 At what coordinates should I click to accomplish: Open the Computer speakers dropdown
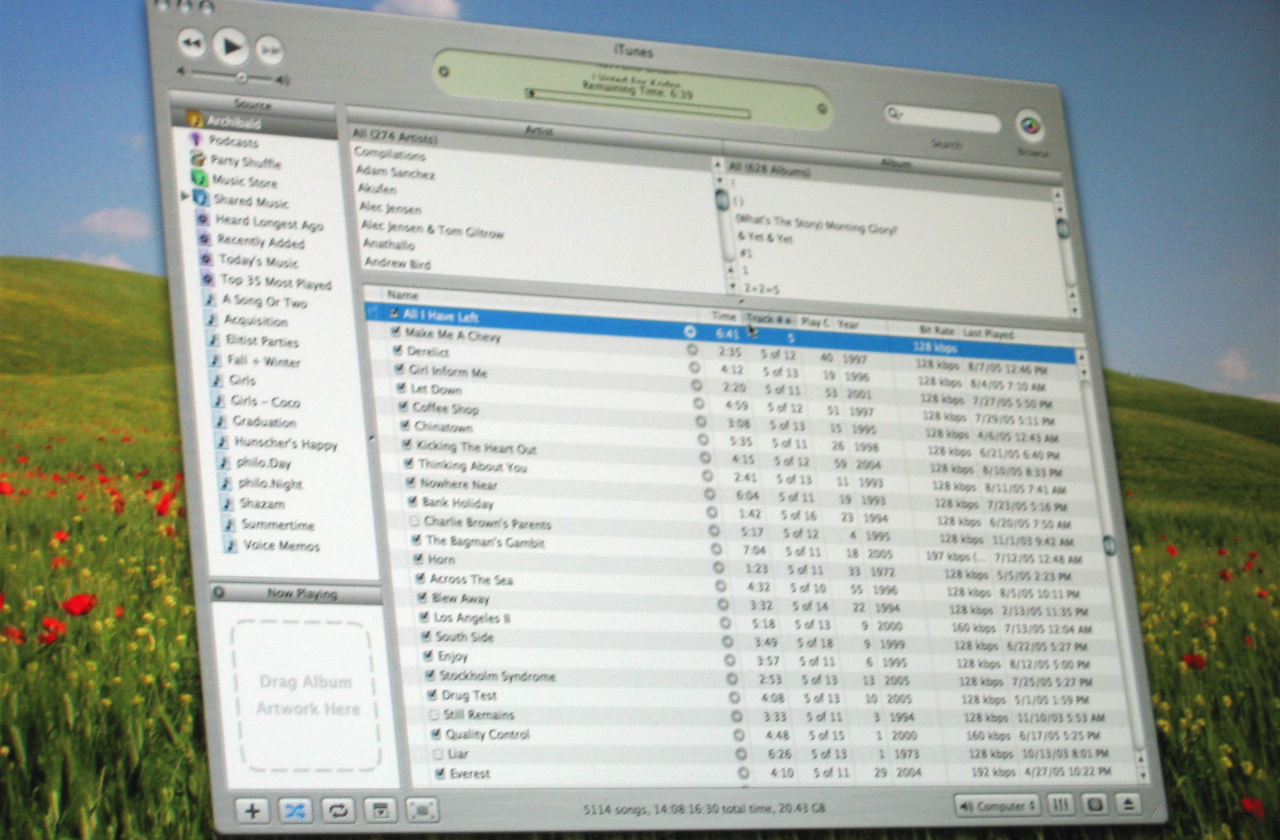coord(997,805)
